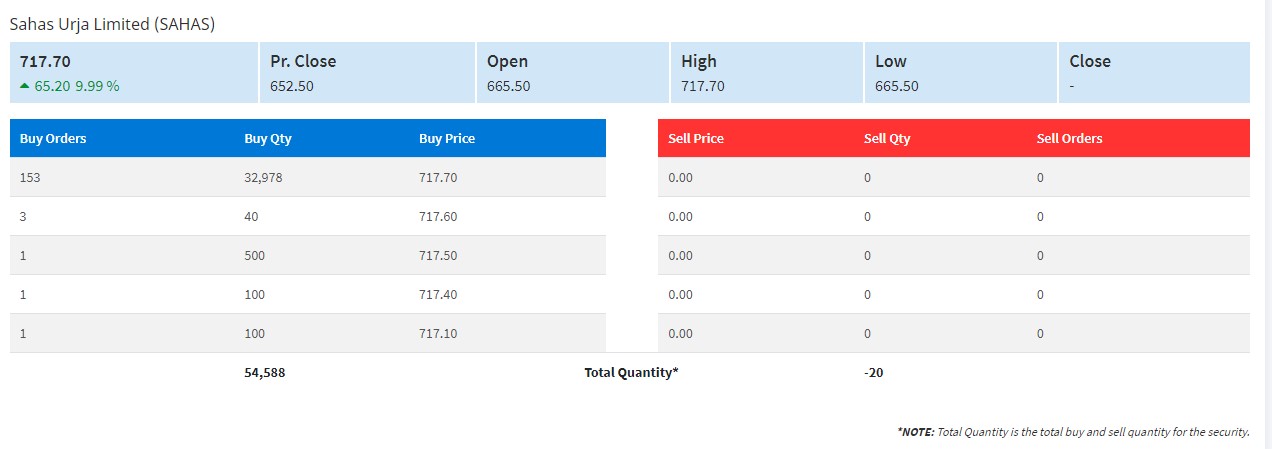Click the NOTE about Total Quantity footnote
Viewport: 1272px width, 449px height.
1074,432
